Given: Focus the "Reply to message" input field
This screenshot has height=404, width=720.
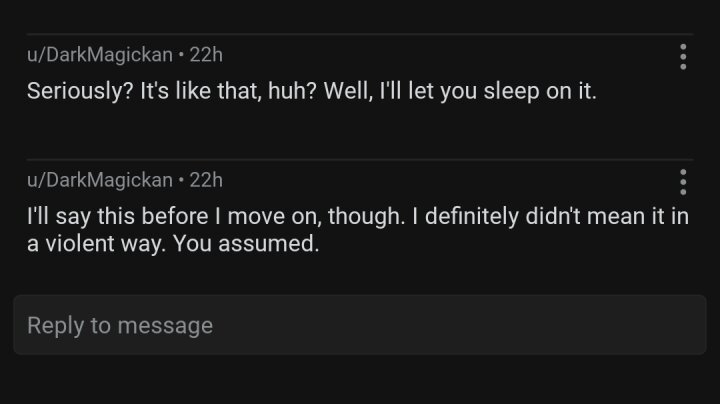Looking at the screenshot, I should (x=360, y=325).
